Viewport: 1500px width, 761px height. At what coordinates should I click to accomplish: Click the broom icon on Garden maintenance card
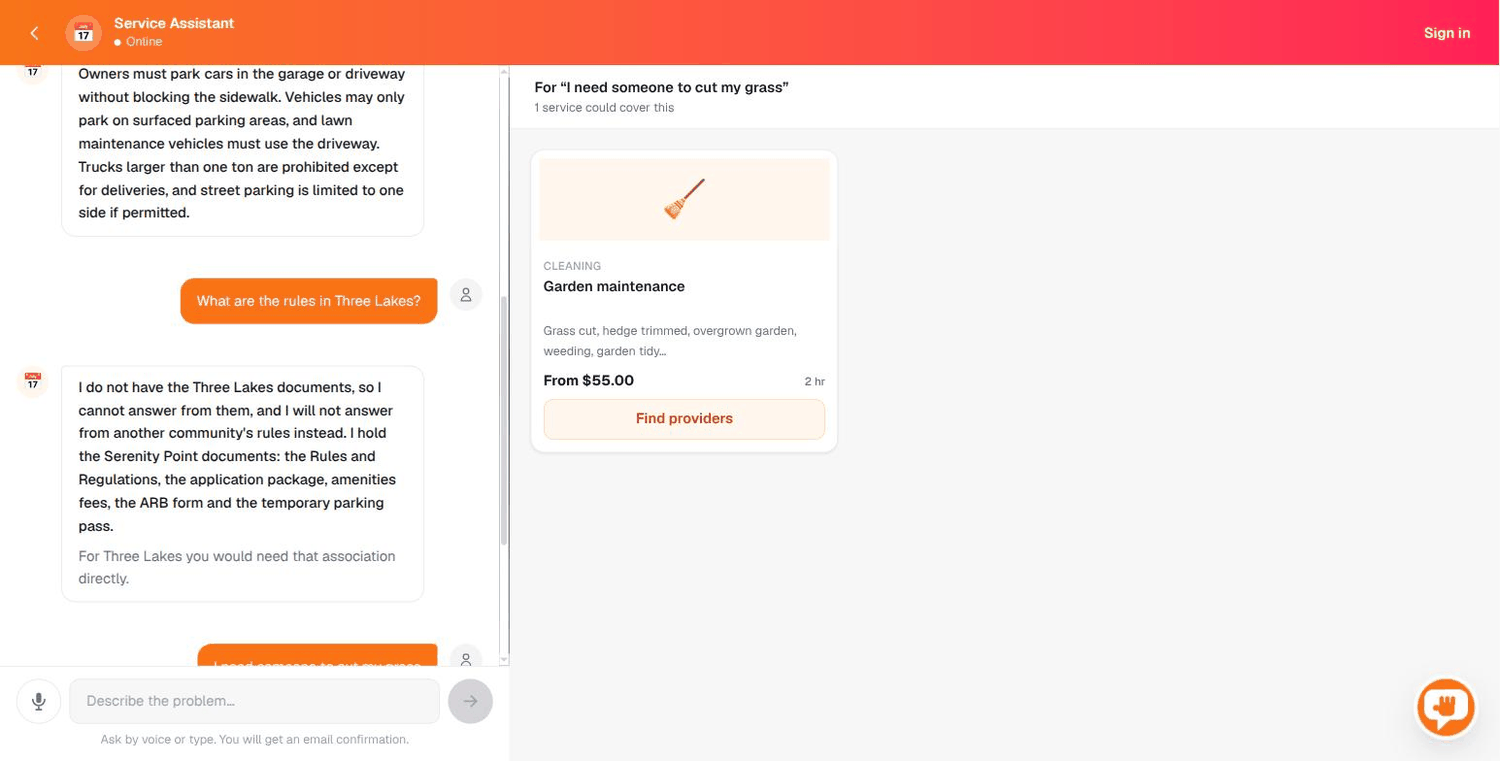684,199
